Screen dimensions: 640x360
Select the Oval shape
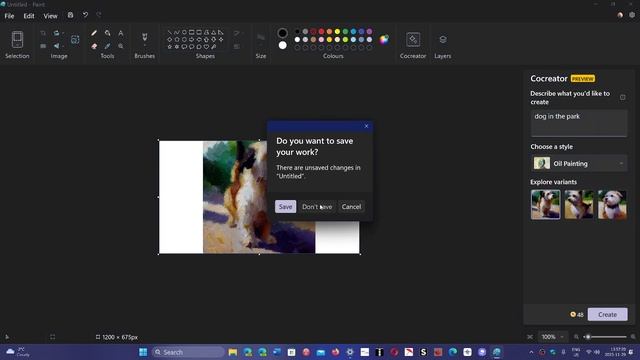click(x=184, y=32)
